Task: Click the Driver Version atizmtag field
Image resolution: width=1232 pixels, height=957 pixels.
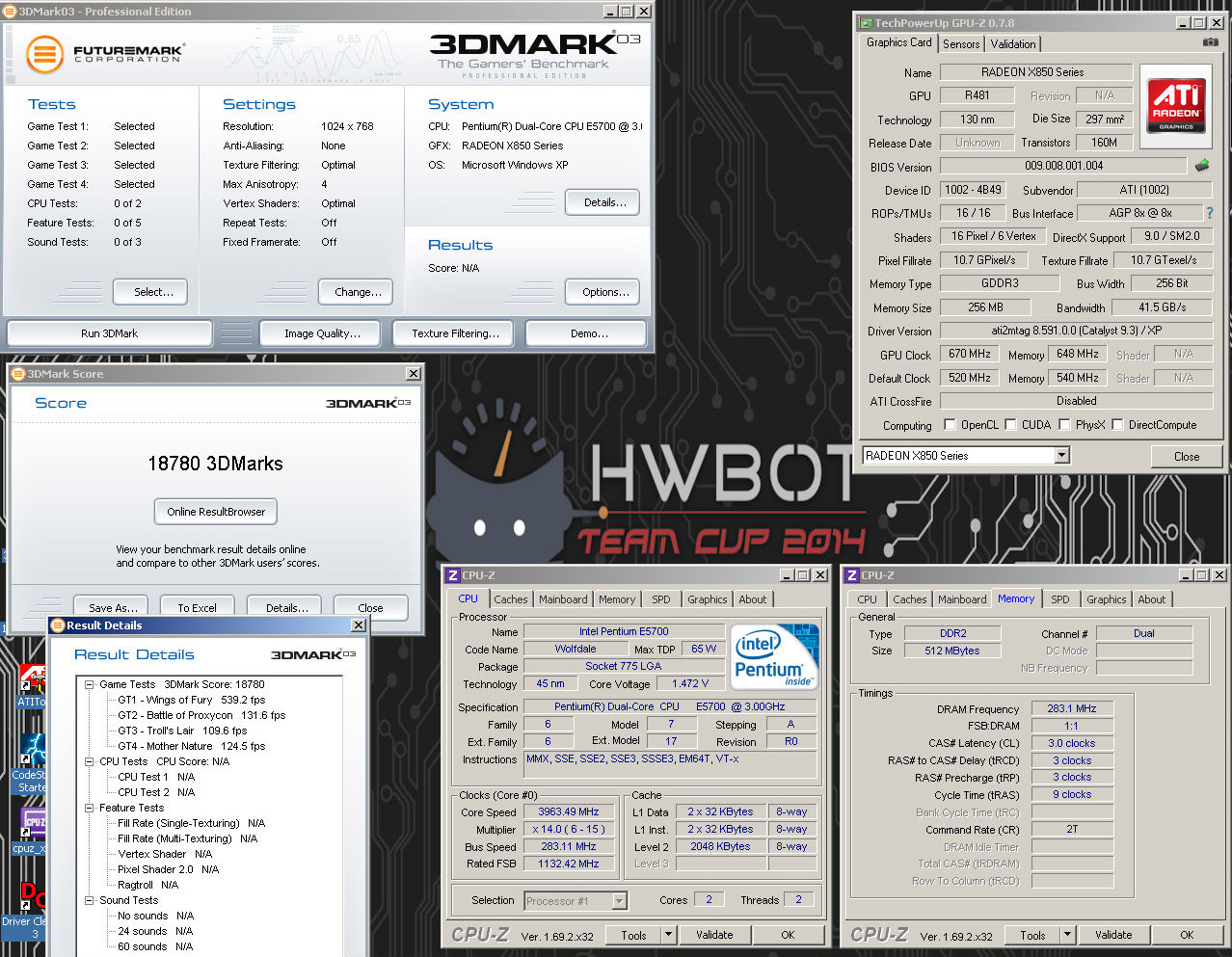Action: coord(1076,331)
